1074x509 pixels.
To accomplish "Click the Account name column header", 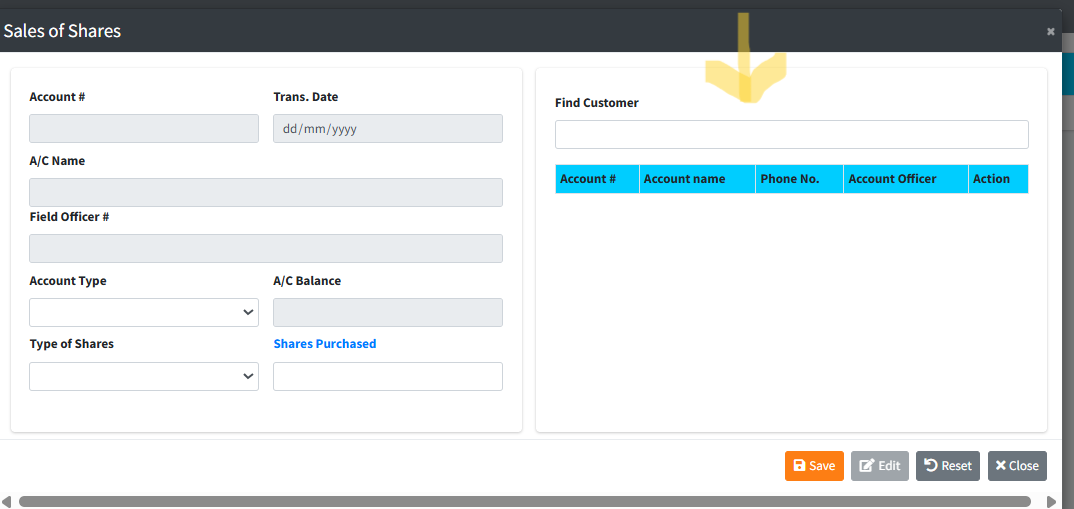I will click(697, 179).
